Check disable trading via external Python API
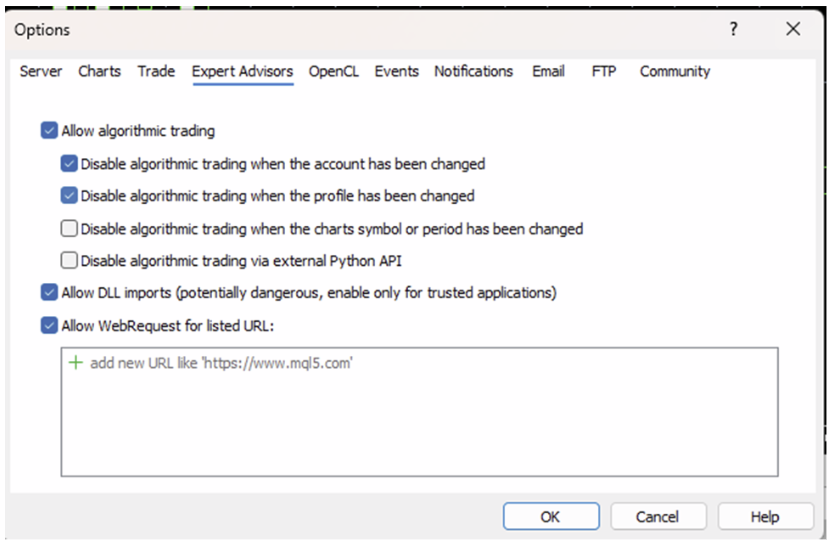This screenshot has width=830, height=540. click(x=69, y=261)
